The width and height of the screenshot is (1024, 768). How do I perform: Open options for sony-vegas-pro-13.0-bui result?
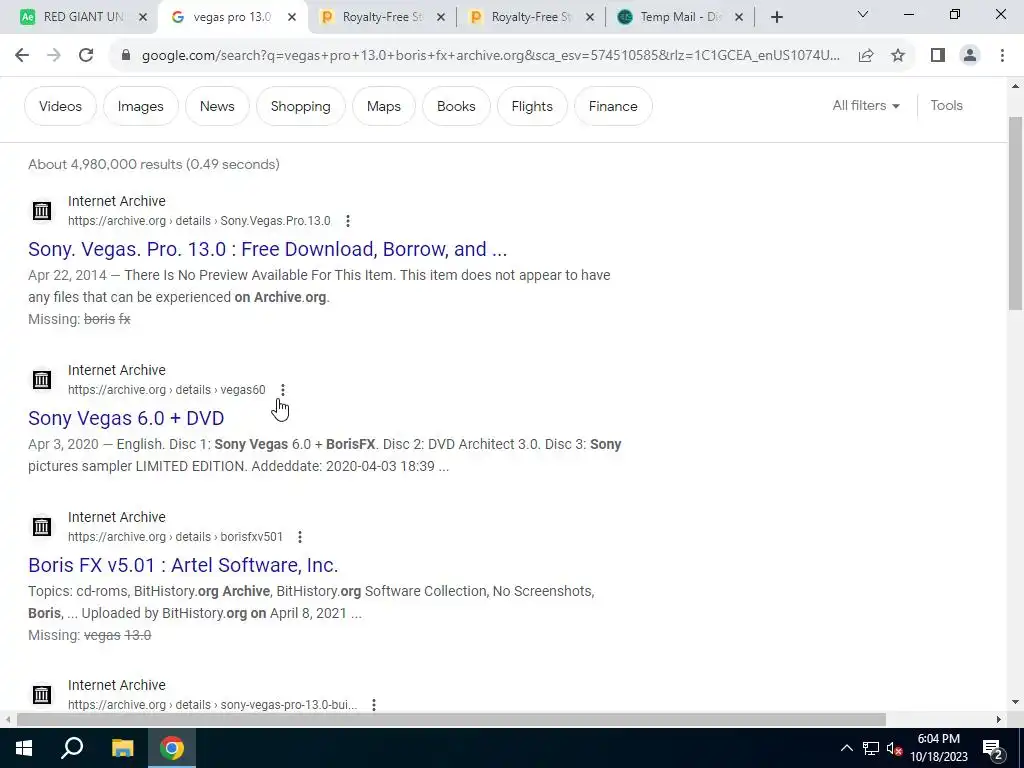374,705
